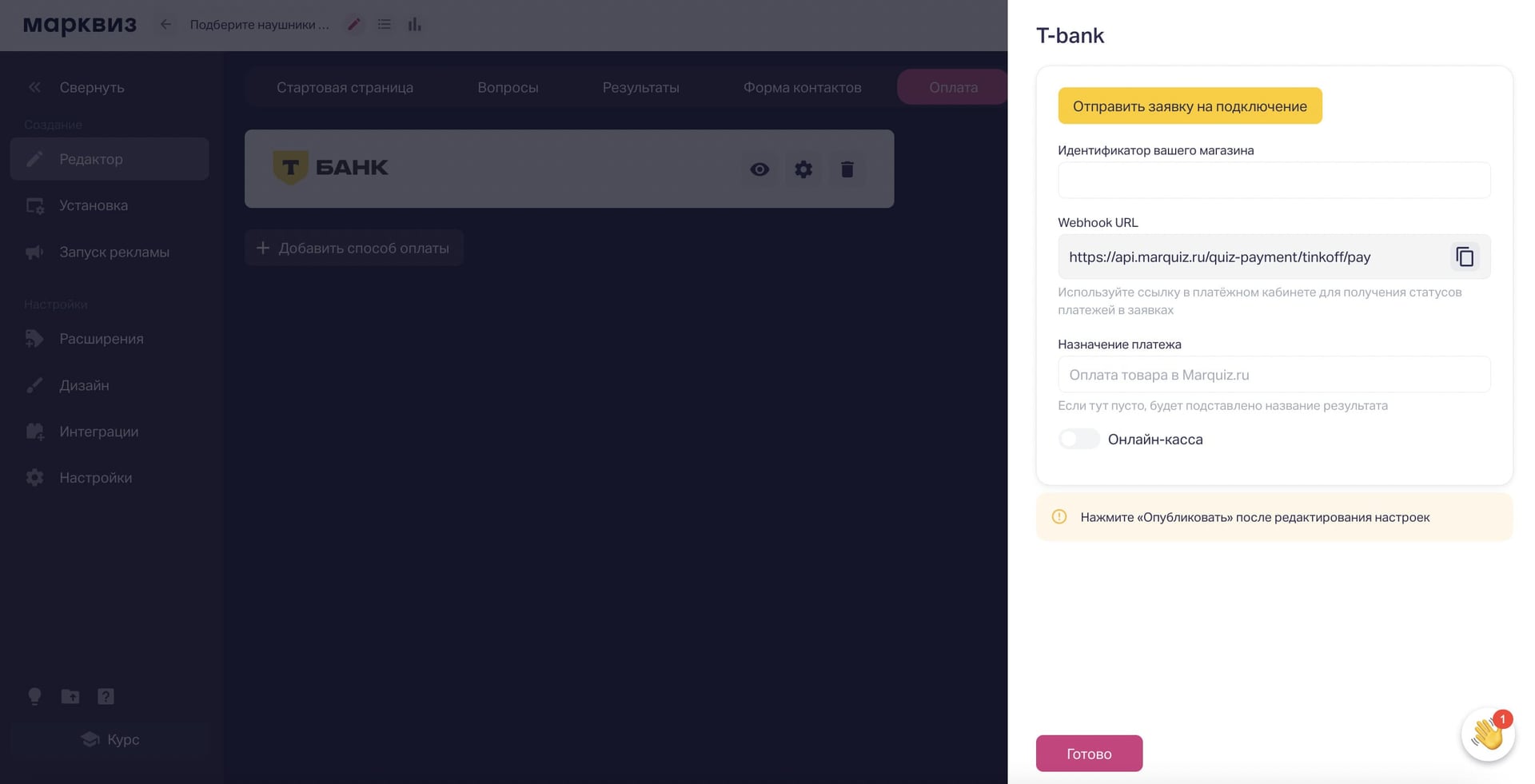
Task: Copy the Webhook URL with the copy icon
Action: (1464, 257)
